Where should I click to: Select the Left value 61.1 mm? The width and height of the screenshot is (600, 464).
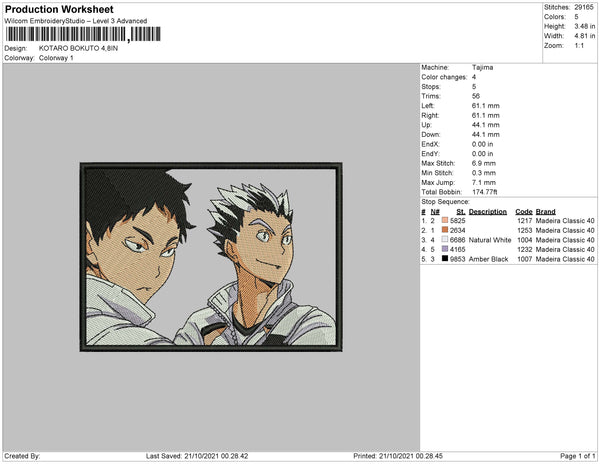[x=486, y=106]
